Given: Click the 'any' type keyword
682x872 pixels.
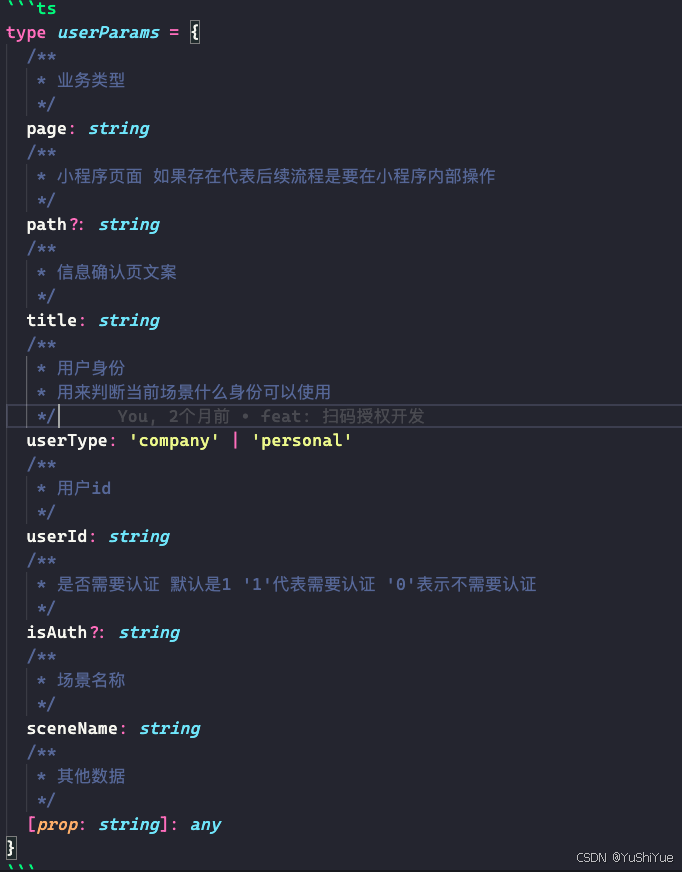Looking at the screenshot, I should [205, 825].
